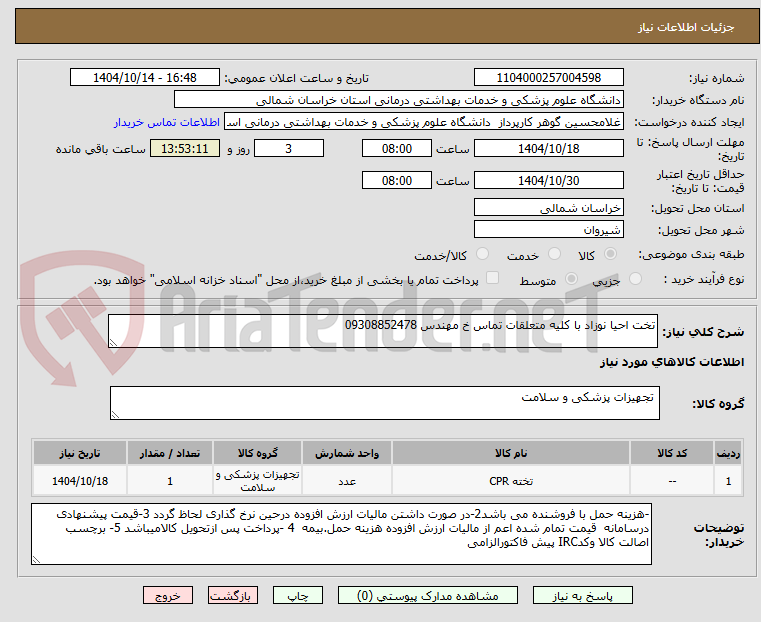Click the price validity date 1404/10/30 field
Image resolution: width=761 pixels, height=622 pixels.
548,180
